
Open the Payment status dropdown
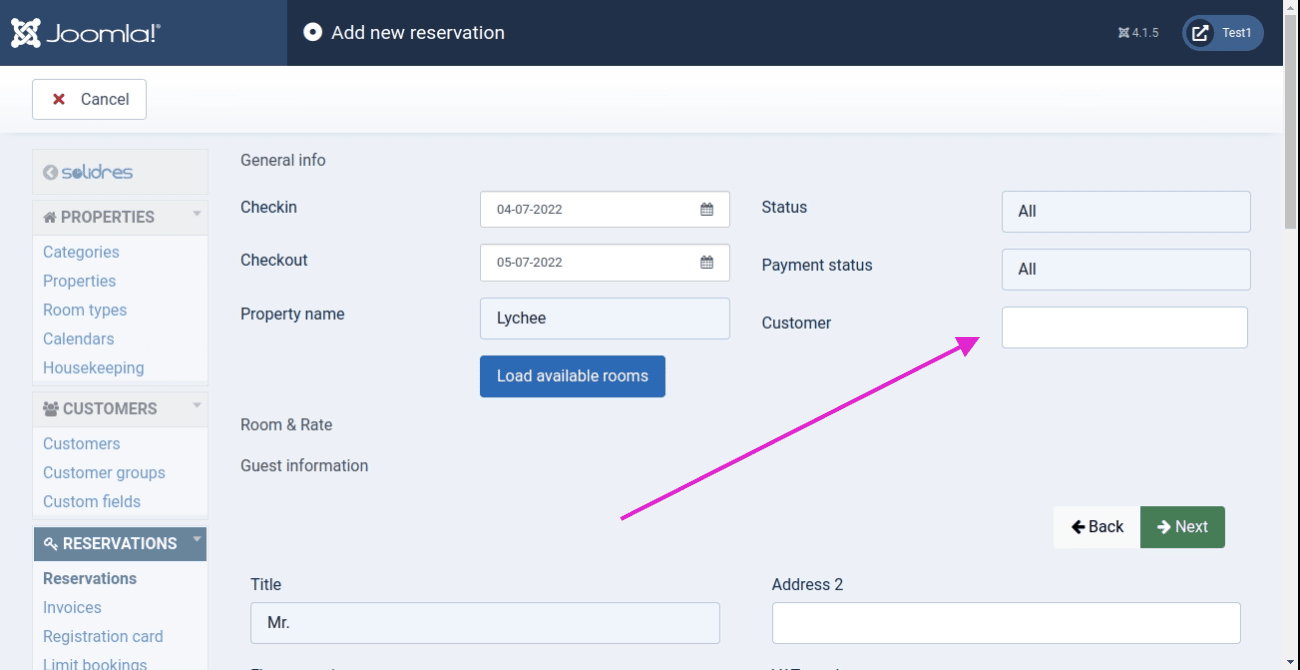(x=1125, y=269)
